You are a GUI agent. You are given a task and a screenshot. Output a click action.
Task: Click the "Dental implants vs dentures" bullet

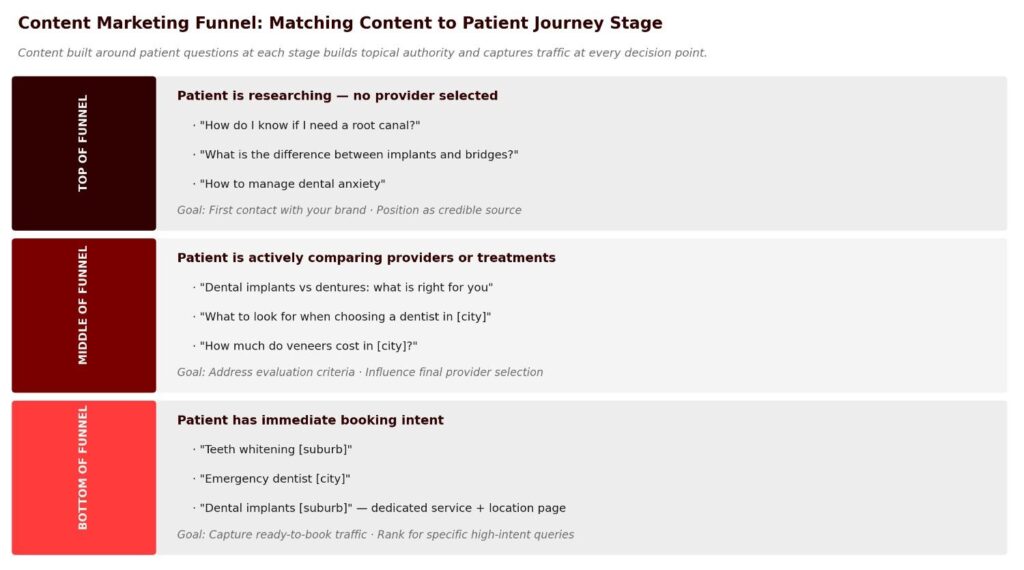pos(346,287)
